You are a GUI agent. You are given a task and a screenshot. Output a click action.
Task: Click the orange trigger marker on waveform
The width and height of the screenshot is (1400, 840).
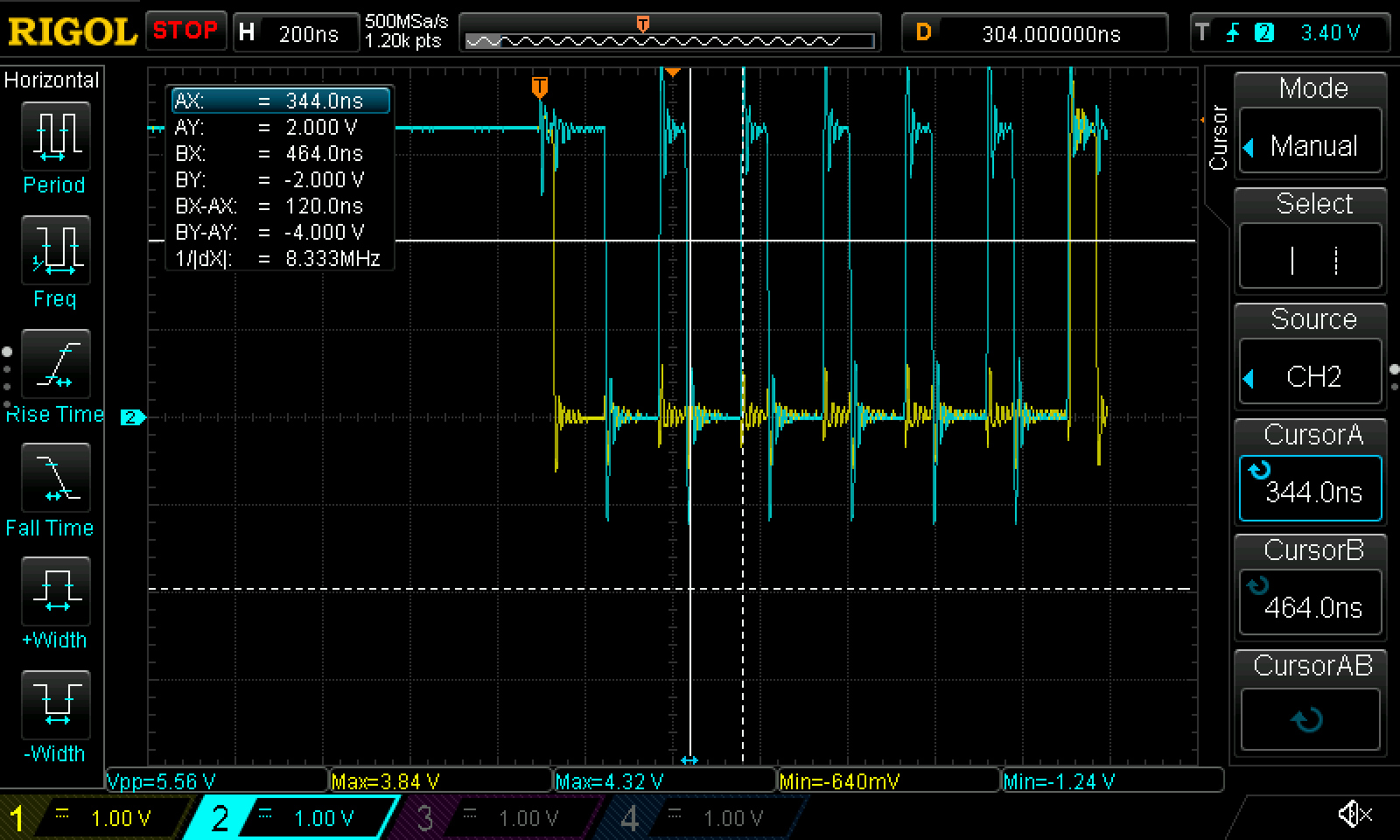pyautogui.click(x=540, y=87)
